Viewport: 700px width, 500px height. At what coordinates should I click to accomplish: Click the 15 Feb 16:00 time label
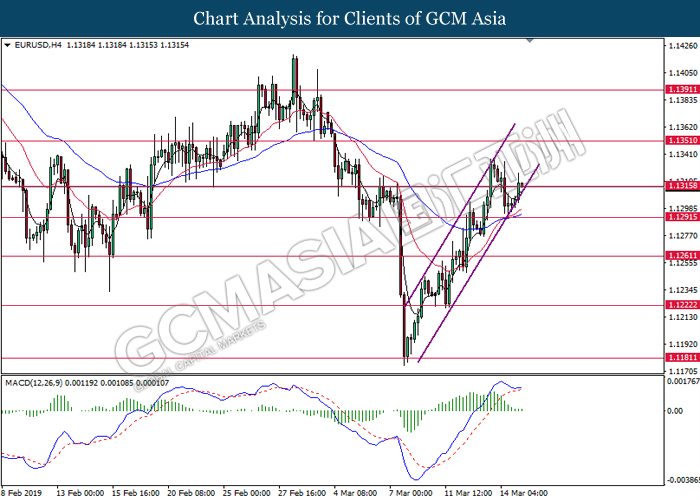(135, 493)
